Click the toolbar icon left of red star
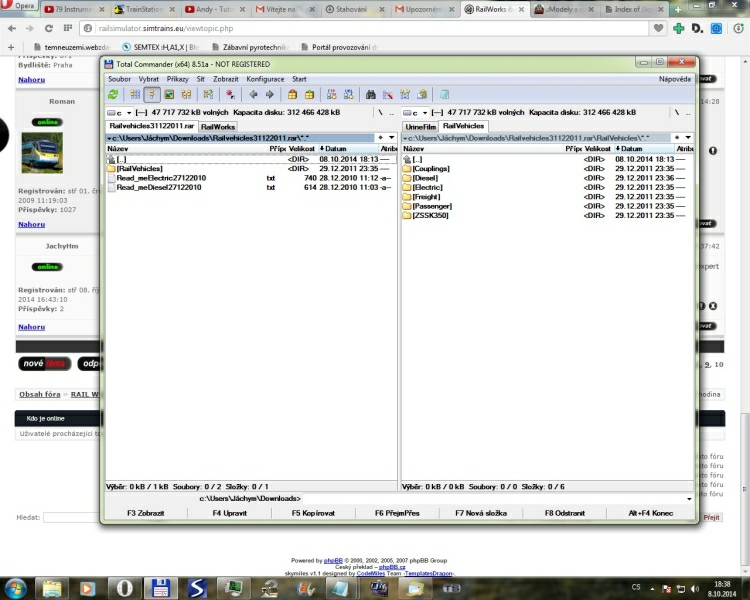Screen dimensions: 750x600 [x=208, y=95]
